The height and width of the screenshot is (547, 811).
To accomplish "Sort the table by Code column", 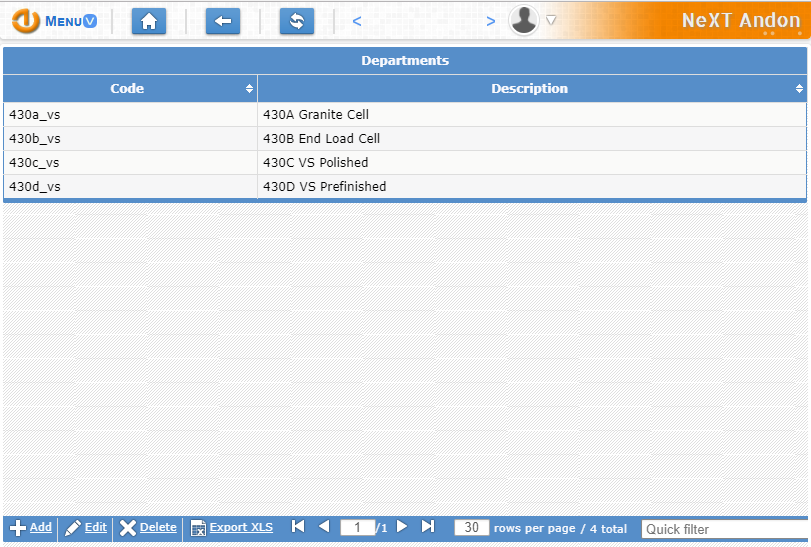I will coord(128,89).
